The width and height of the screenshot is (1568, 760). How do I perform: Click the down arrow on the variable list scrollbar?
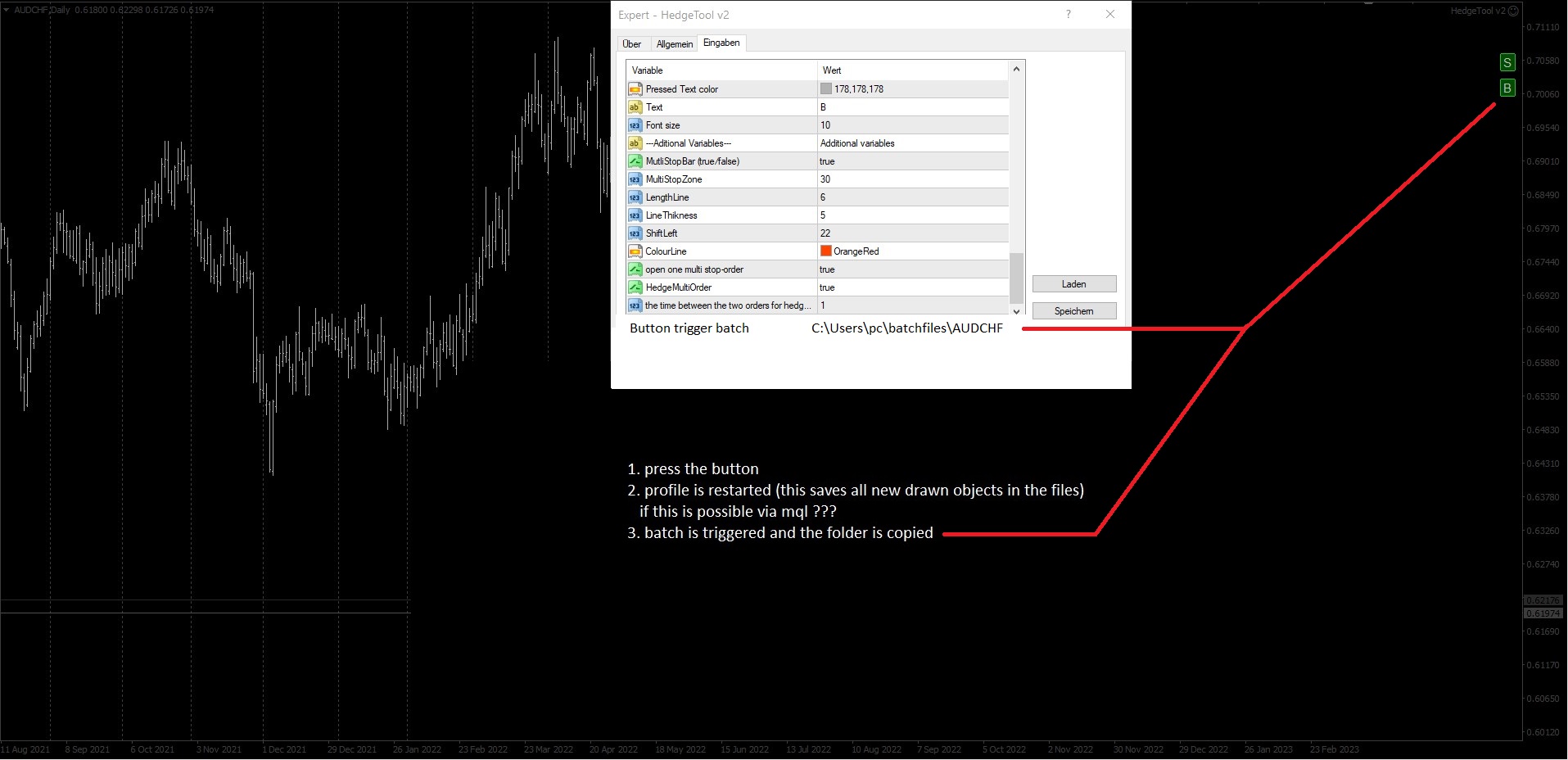point(1015,312)
